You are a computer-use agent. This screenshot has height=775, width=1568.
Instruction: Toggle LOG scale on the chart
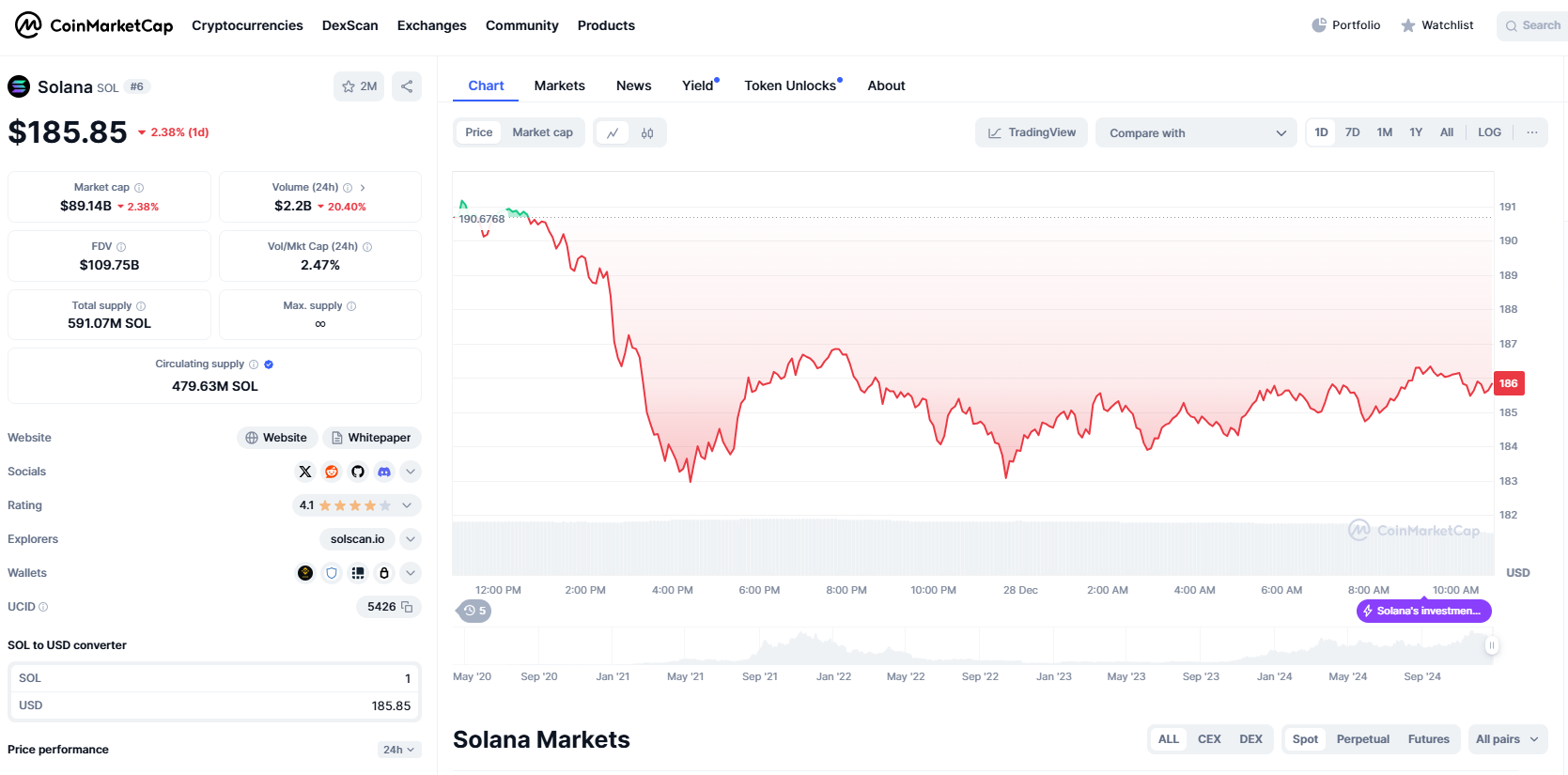point(1489,132)
